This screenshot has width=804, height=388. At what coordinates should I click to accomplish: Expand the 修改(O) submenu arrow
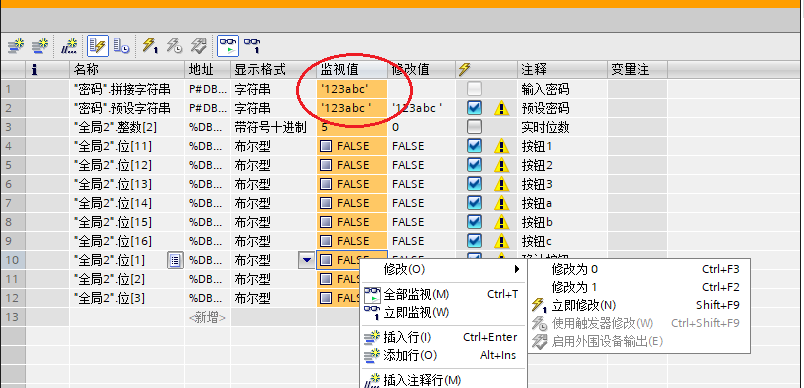point(517,269)
